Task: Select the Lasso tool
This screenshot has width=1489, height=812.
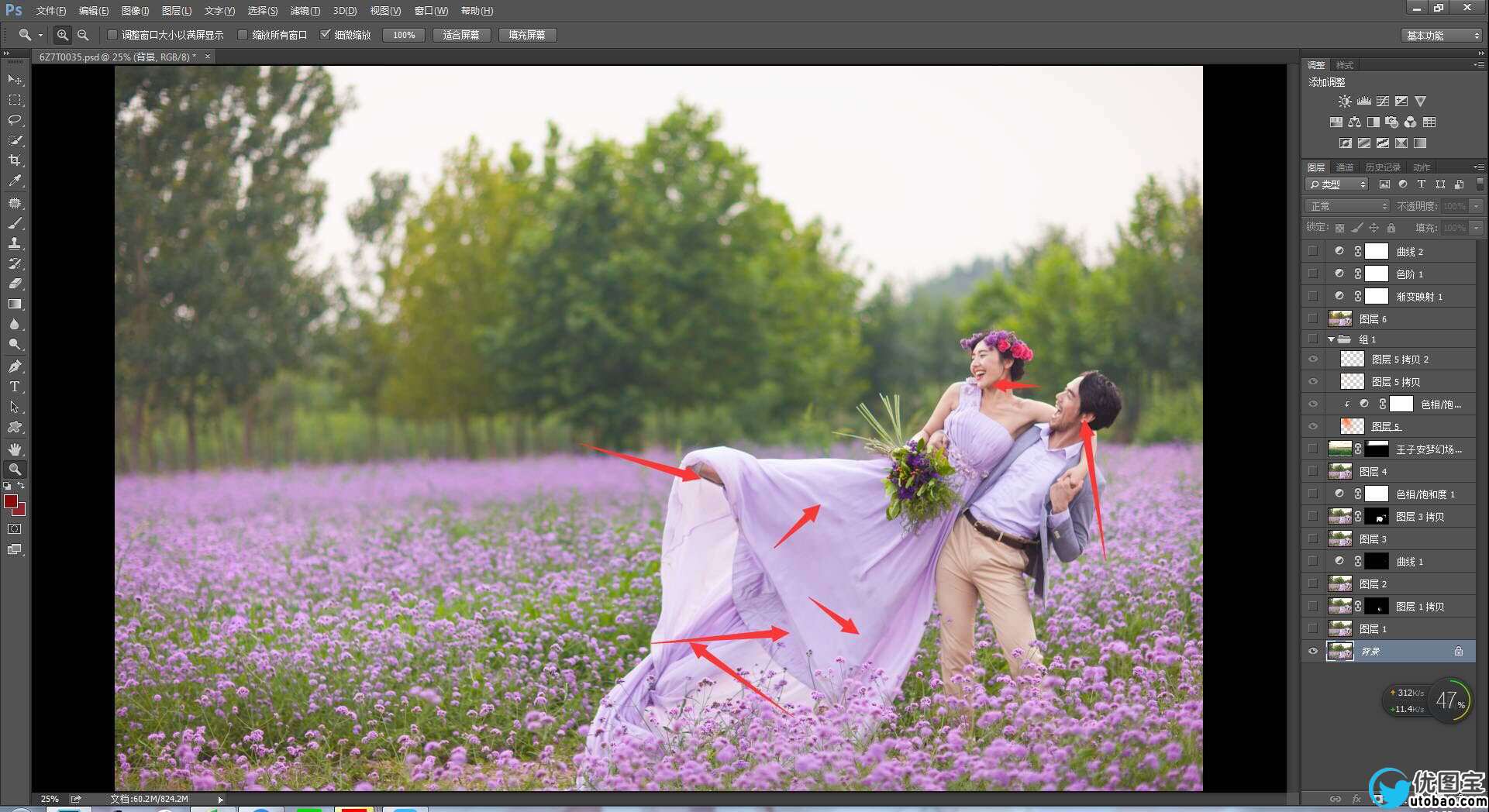Action: (x=15, y=120)
